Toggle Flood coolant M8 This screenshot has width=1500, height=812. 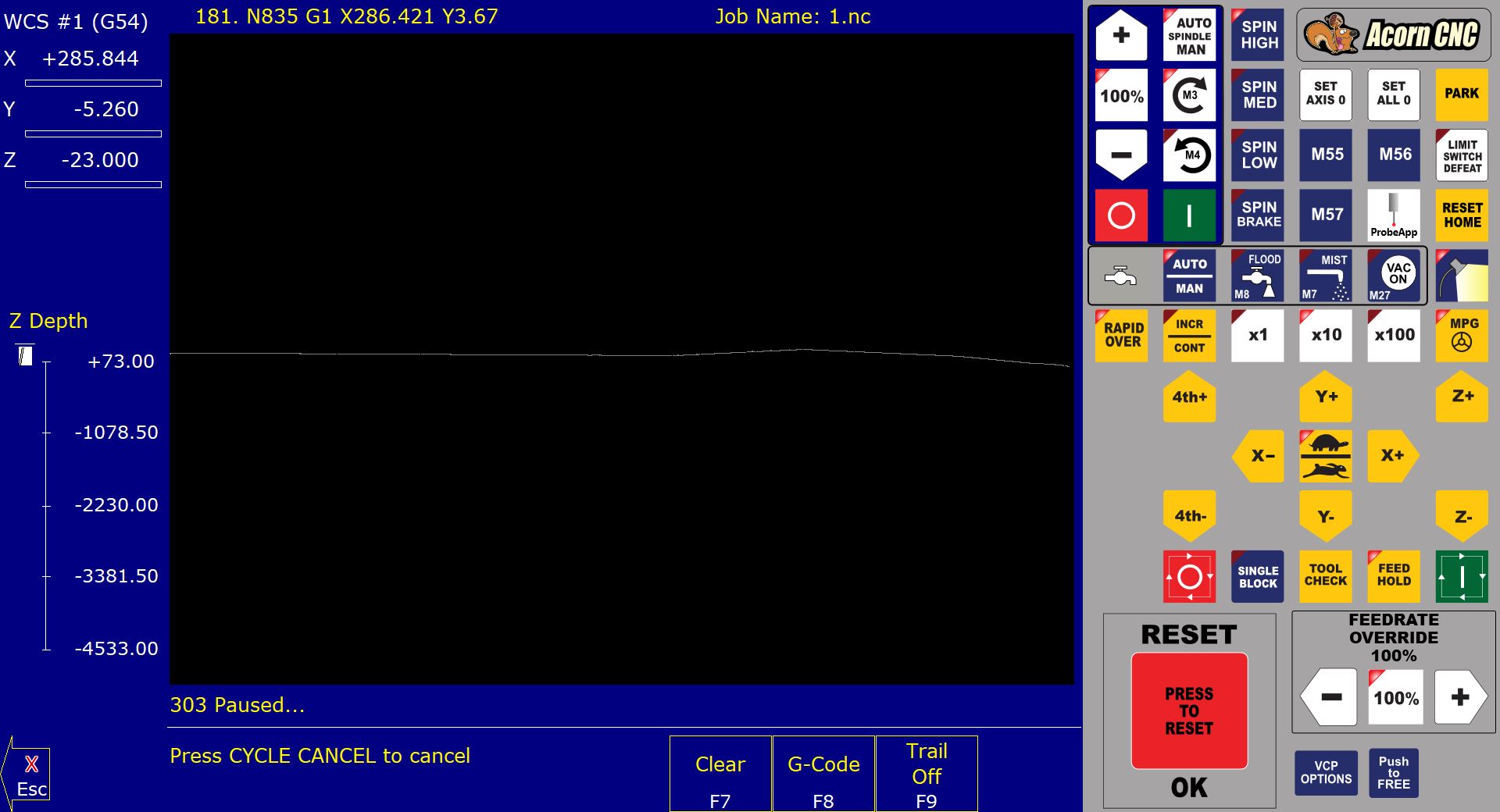pos(1257,276)
